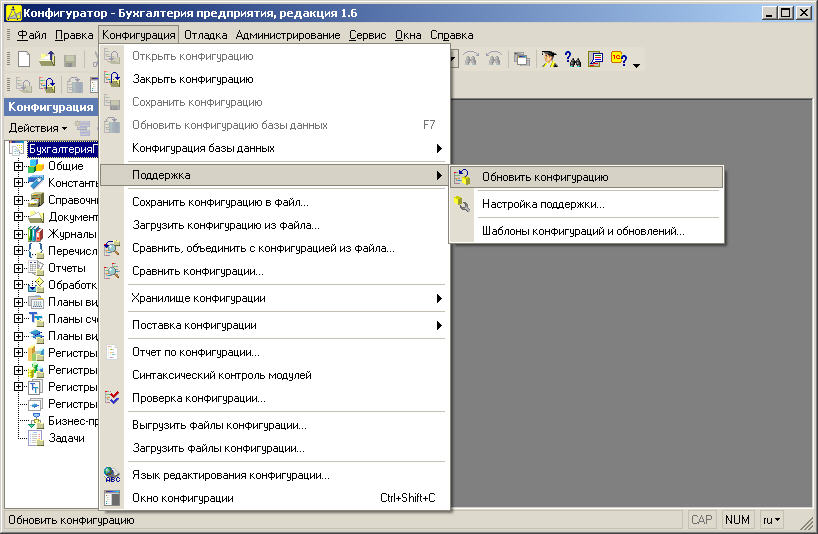This screenshot has height=534, width=818.
Task: Click the greyed Open configuration toolbar icon
Action: (x=23, y=84)
